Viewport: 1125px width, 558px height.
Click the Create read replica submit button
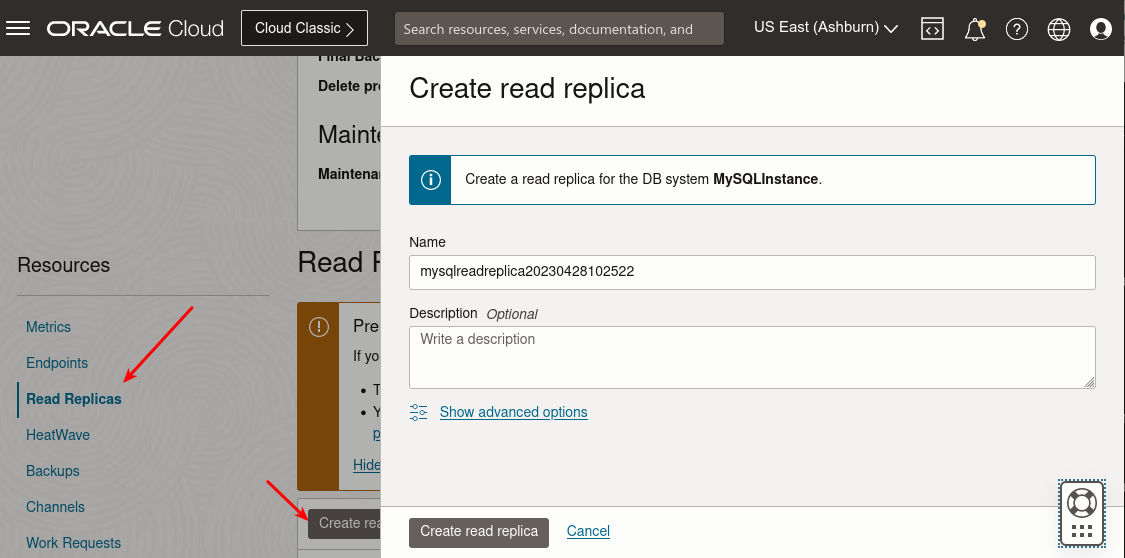tap(479, 532)
